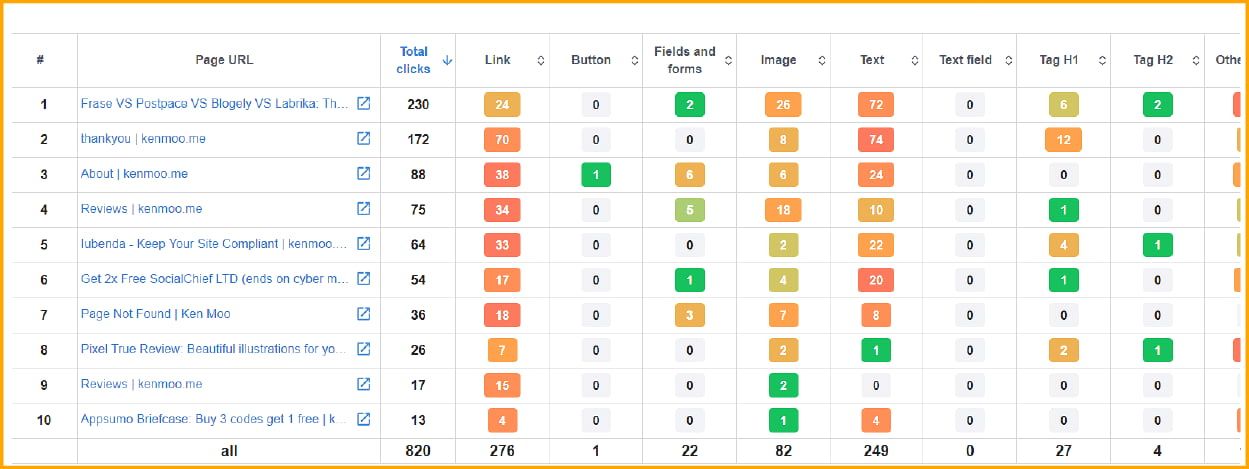Viewport: 1249px width, 469px height.
Task: Click external link icon beside About | kenmoo.me
Action: (364, 174)
